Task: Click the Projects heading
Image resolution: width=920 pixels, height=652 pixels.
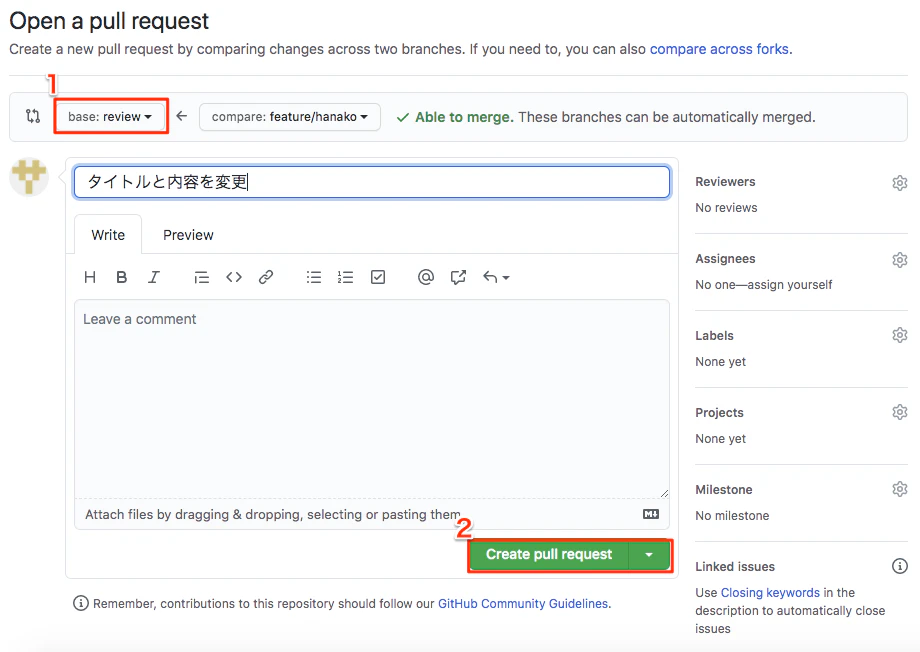Action: click(x=719, y=413)
